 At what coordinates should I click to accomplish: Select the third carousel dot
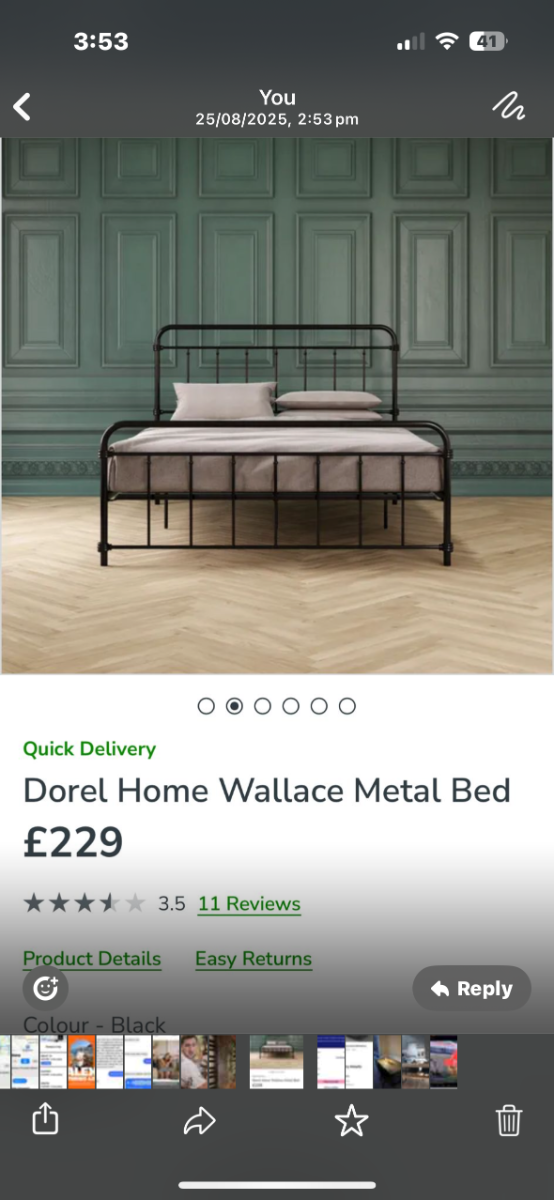[262, 706]
